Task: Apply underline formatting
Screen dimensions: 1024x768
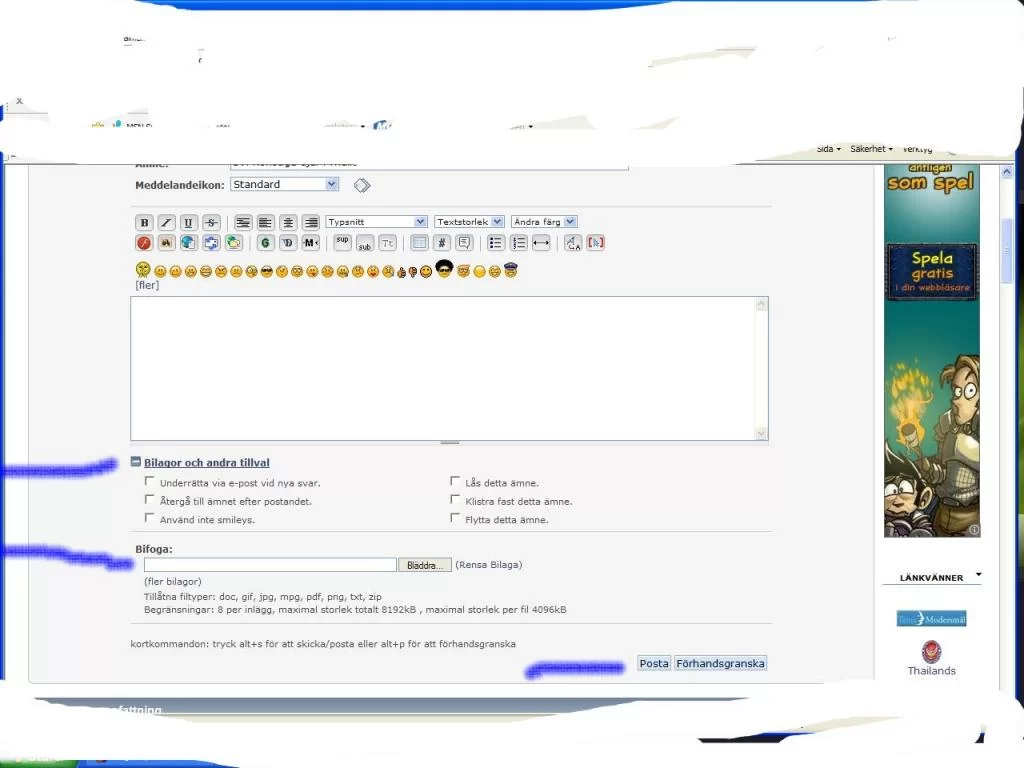Action: 189,221
